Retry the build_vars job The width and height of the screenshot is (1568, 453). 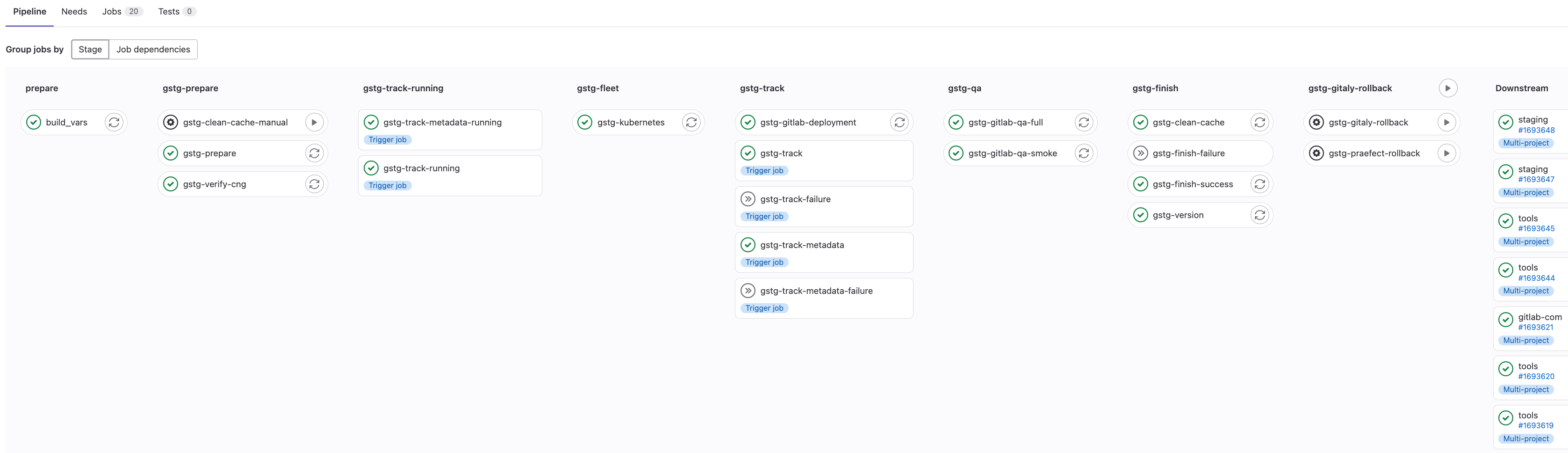click(x=114, y=123)
